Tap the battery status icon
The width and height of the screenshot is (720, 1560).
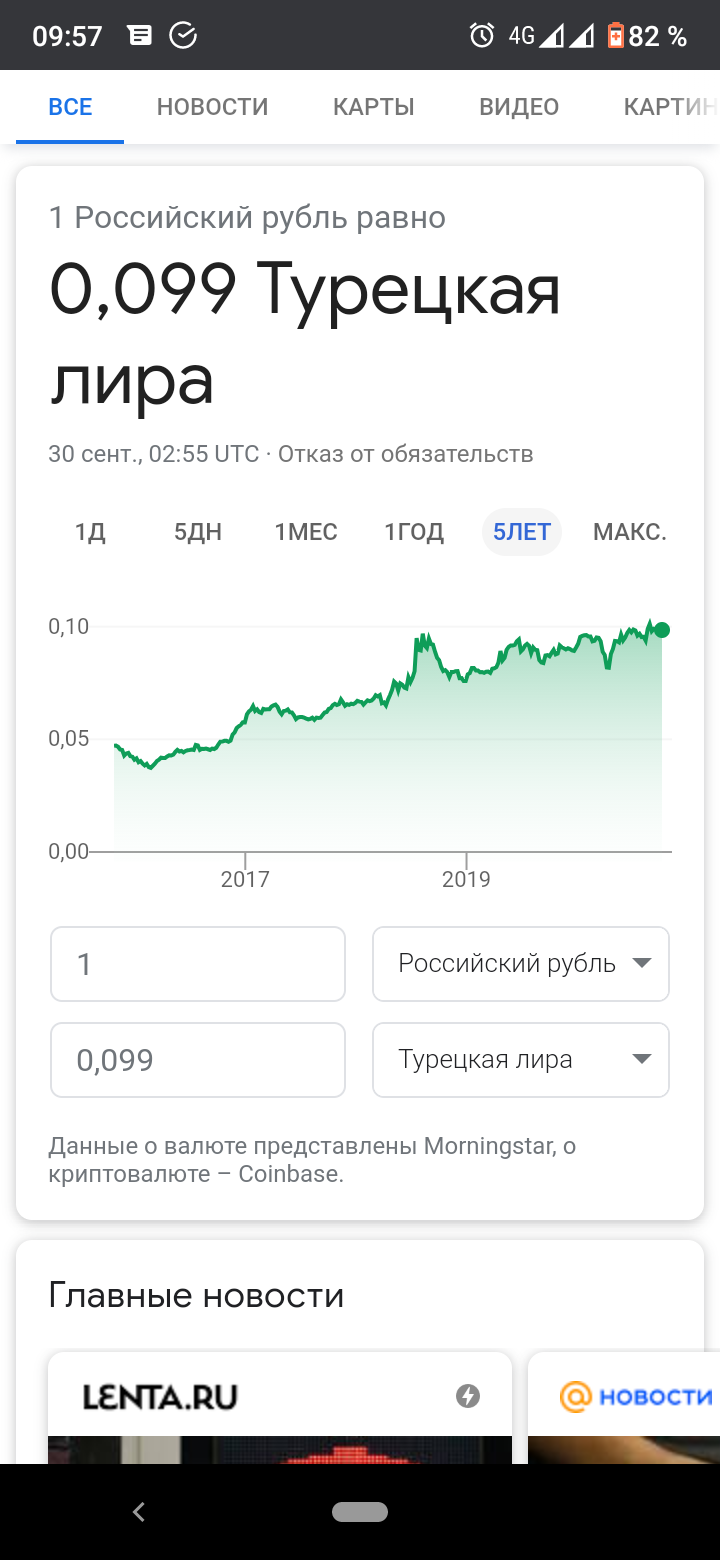click(x=615, y=36)
